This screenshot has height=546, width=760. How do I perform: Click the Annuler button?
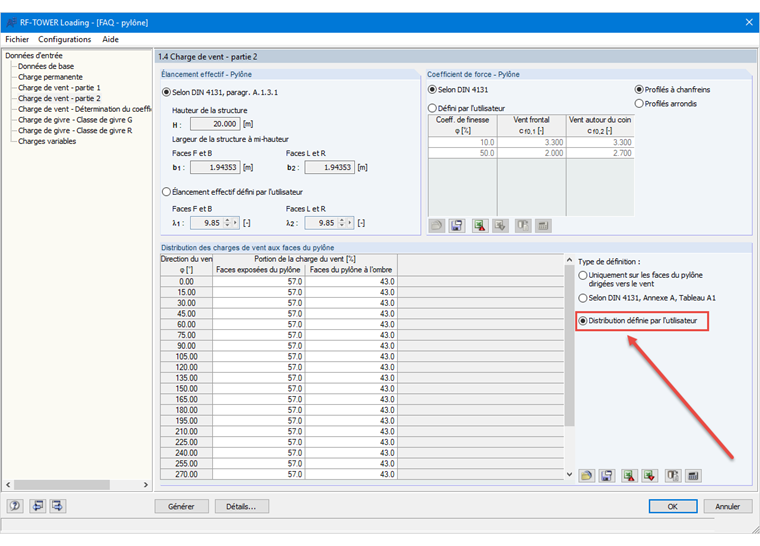pos(728,506)
